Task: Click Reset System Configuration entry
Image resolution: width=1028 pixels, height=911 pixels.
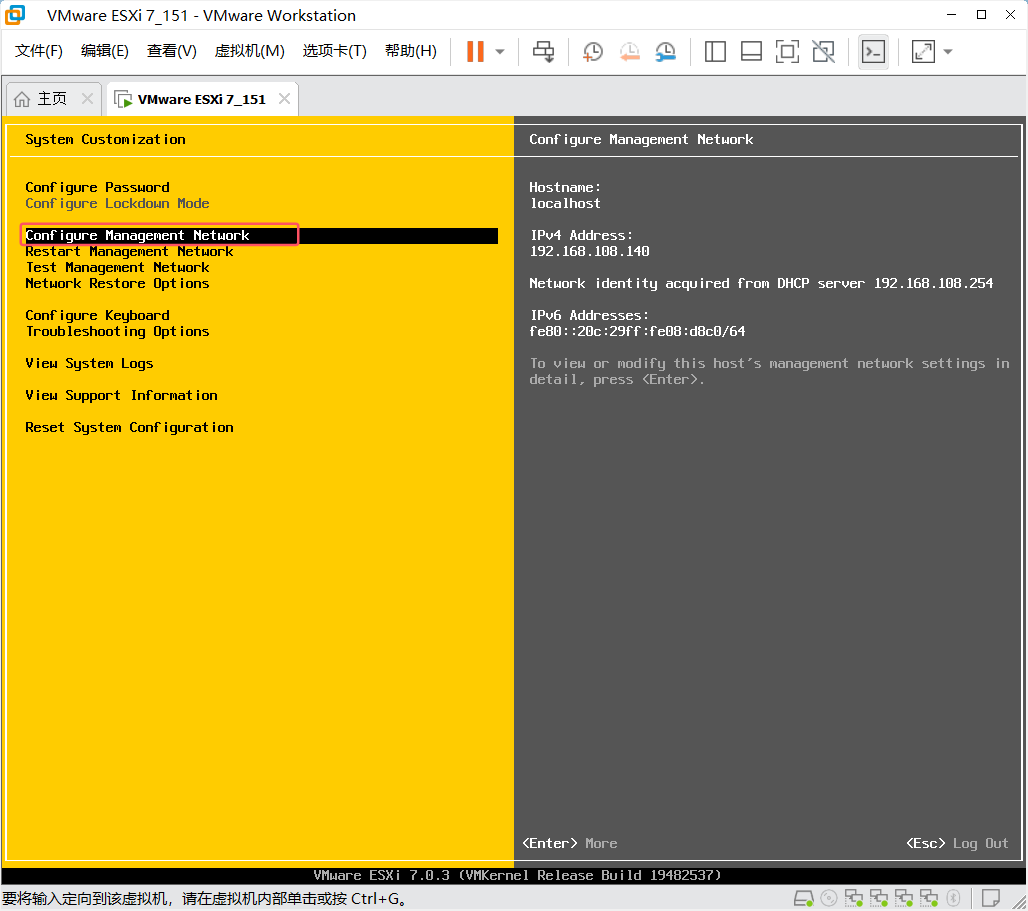Action: [x=129, y=428]
